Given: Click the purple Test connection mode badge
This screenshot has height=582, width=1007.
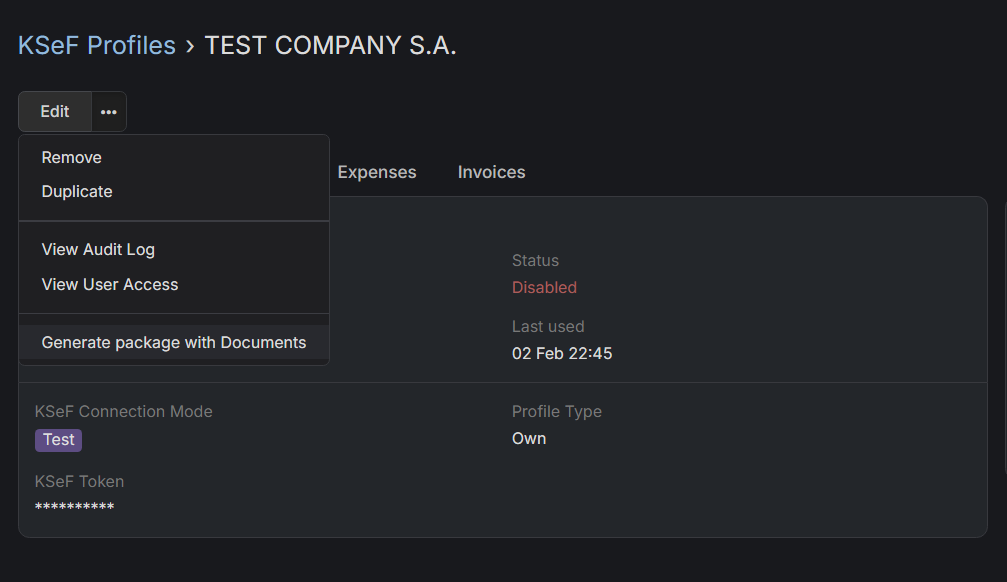Looking at the screenshot, I should click(59, 440).
